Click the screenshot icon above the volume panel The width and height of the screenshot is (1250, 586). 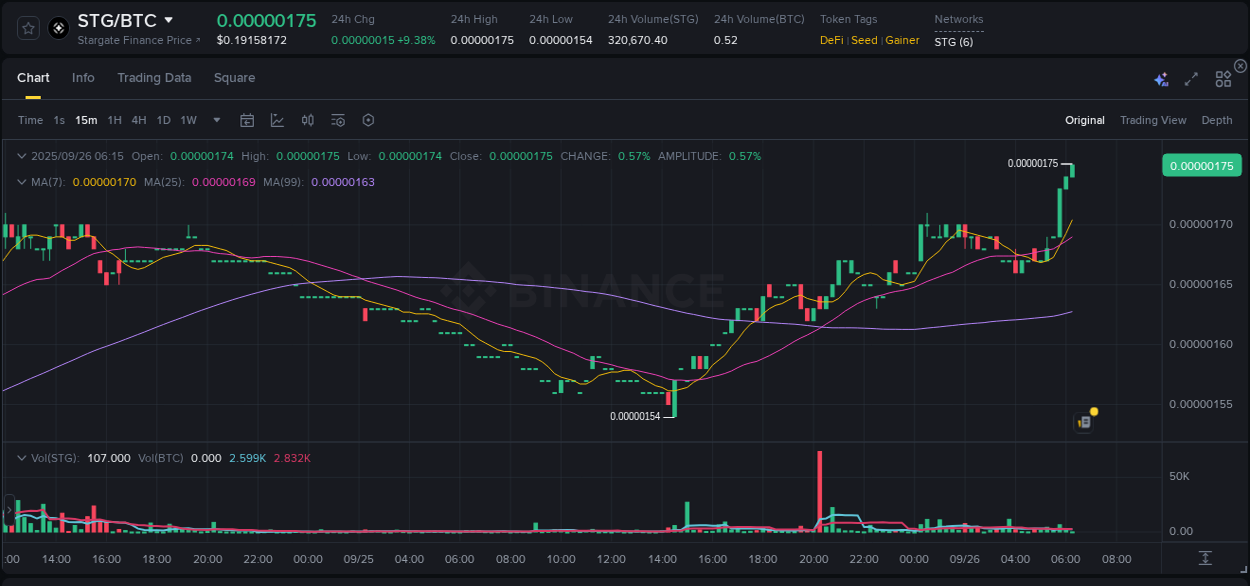[x=1084, y=421]
